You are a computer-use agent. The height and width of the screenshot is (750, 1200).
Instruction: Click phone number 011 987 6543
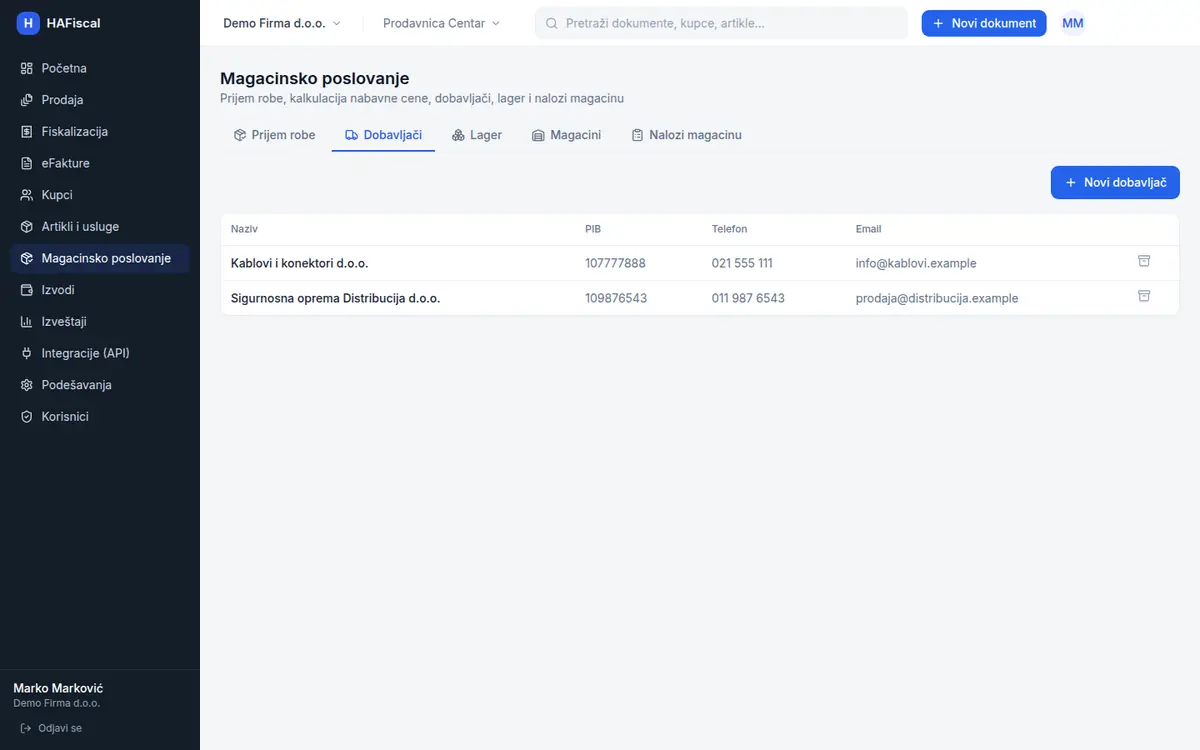tap(748, 298)
